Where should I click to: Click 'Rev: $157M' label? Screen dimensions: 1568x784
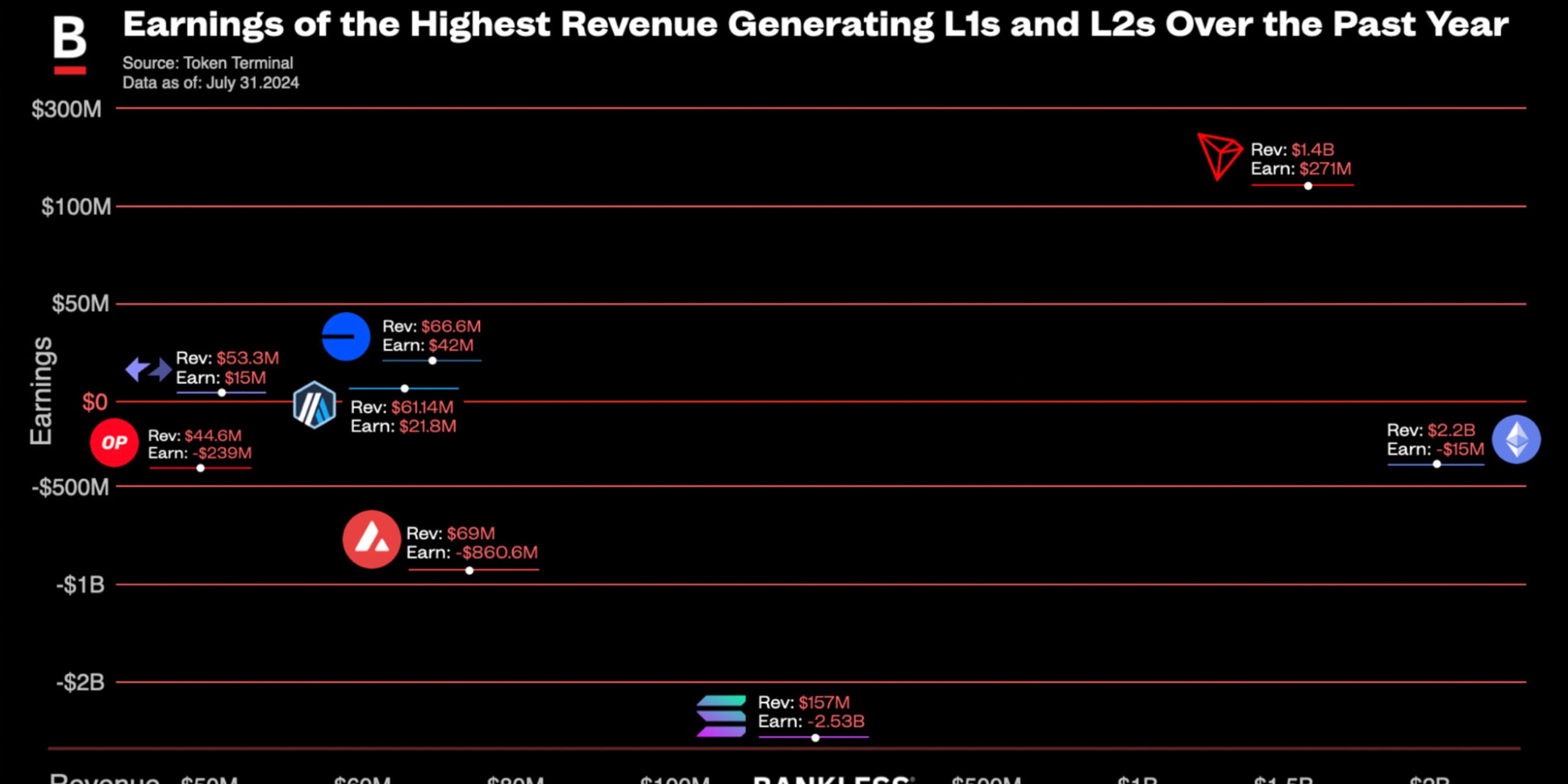(x=804, y=703)
